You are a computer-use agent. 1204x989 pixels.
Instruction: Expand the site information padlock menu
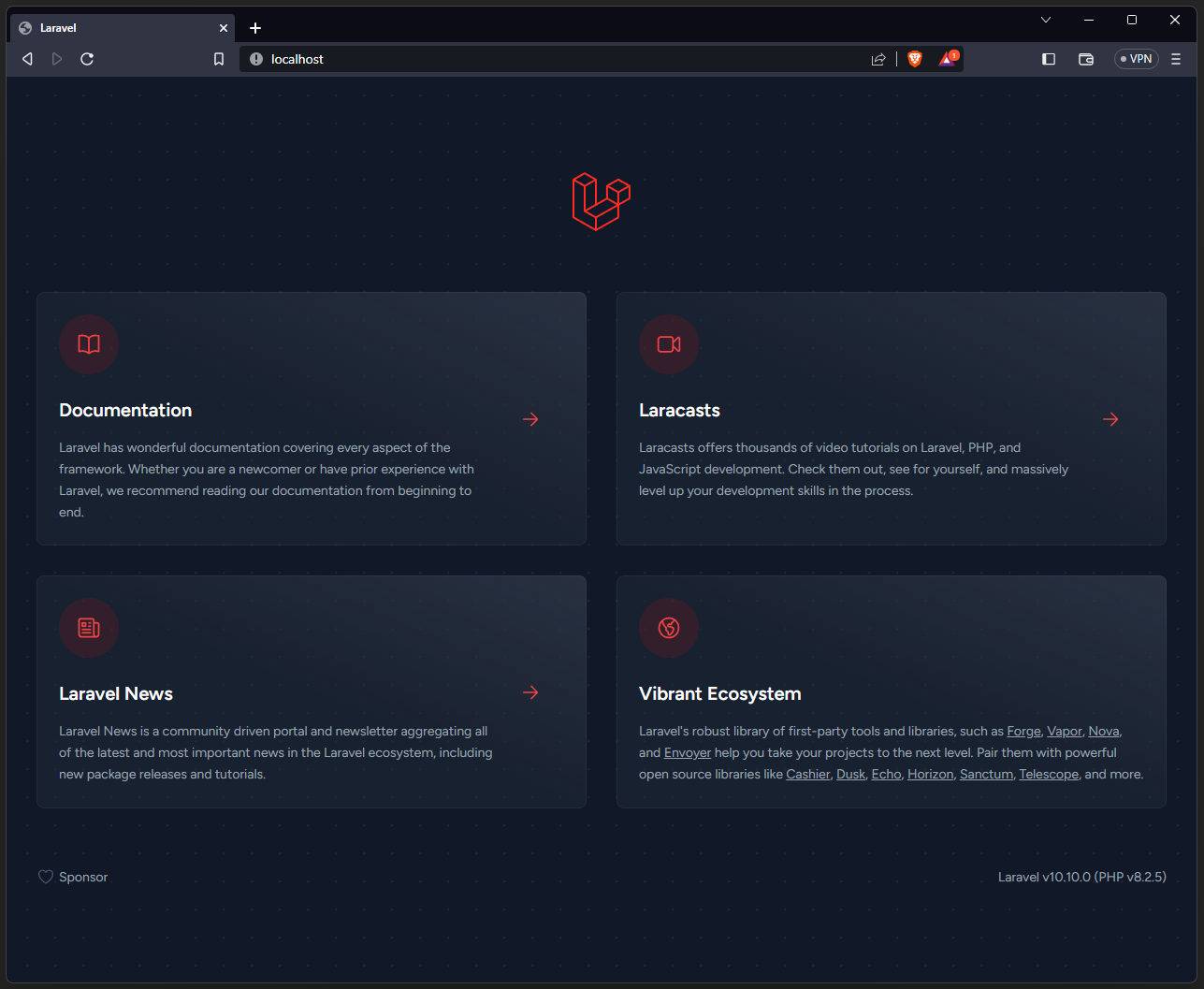255,58
